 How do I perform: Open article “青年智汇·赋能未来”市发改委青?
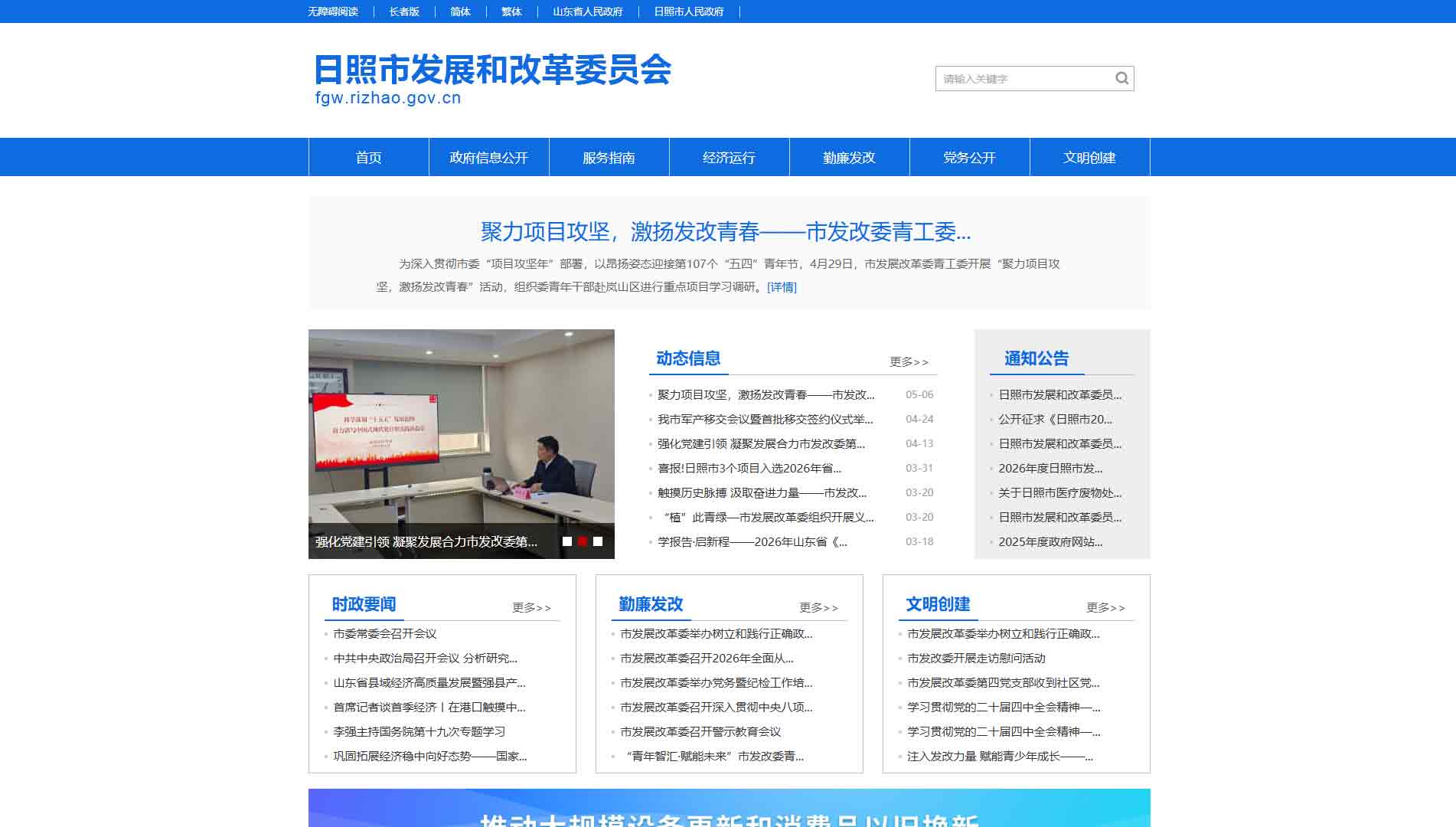713,756
